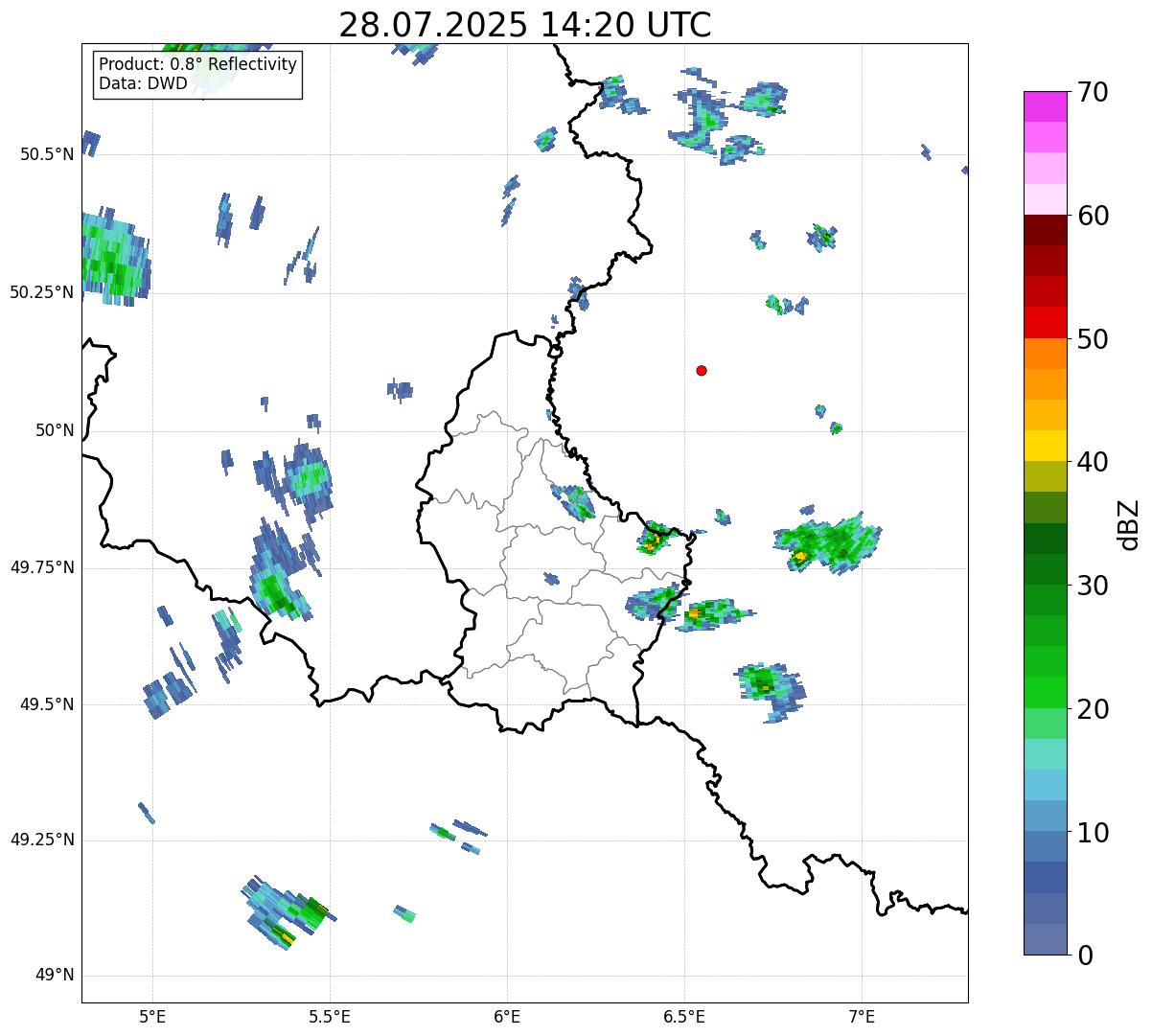This screenshot has width=1152, height=1036.
Task: Click the colorbar tick label "10"
Action: click(1092, 832)
